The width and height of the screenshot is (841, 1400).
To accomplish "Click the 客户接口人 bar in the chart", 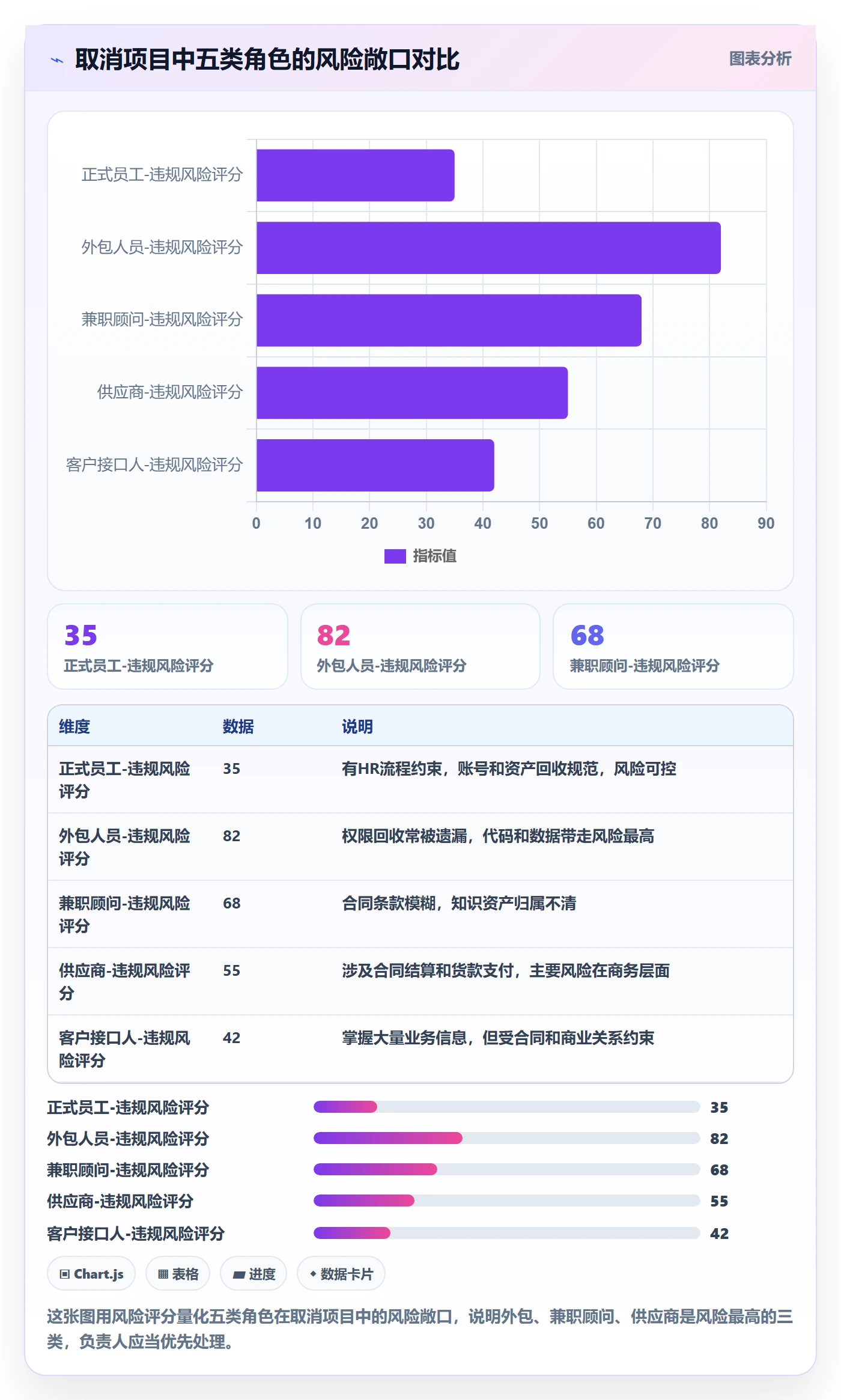I will pyautogui.click(x=375, y=465).
